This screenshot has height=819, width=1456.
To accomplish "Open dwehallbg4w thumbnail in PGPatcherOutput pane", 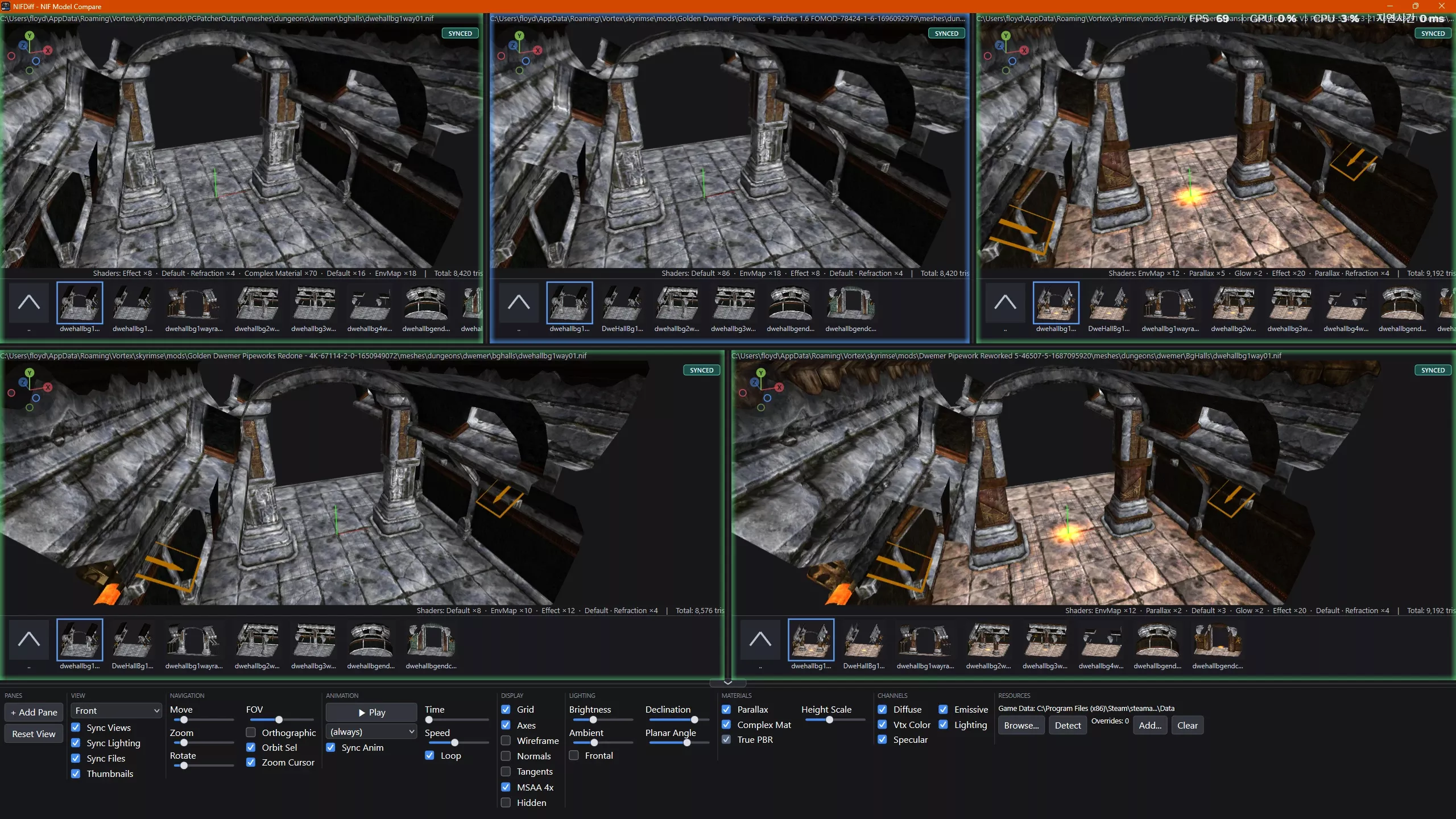I will coord(370,308).
